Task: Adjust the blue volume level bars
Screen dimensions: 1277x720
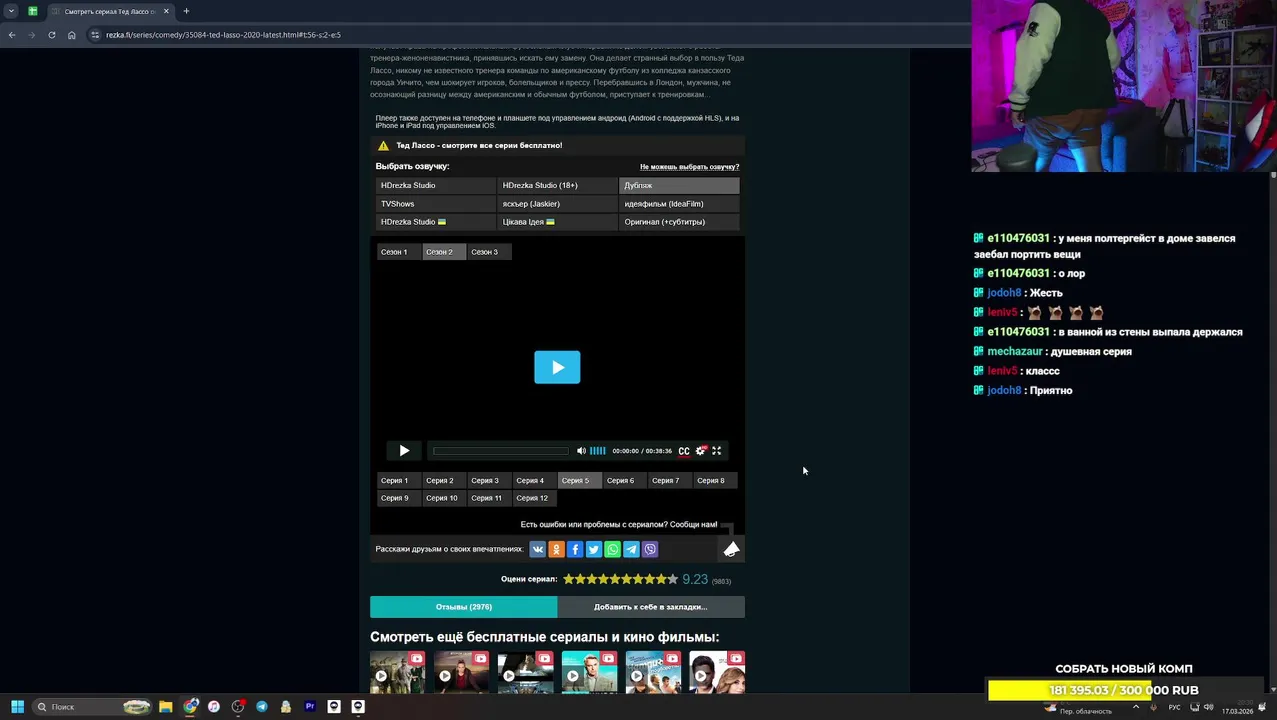Action: coord(598,451)
